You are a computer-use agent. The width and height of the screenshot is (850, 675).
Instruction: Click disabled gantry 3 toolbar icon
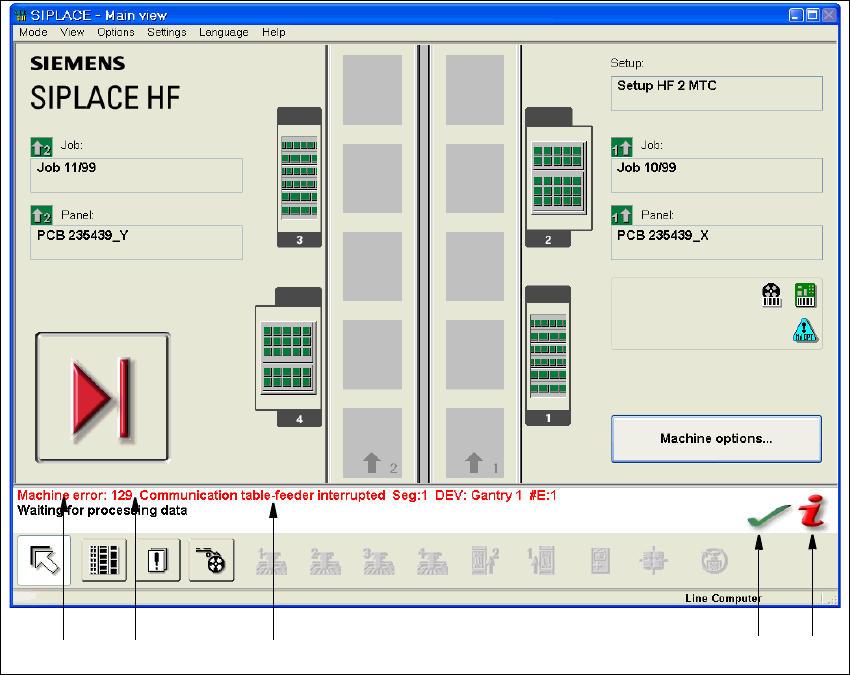pos(378,561)
